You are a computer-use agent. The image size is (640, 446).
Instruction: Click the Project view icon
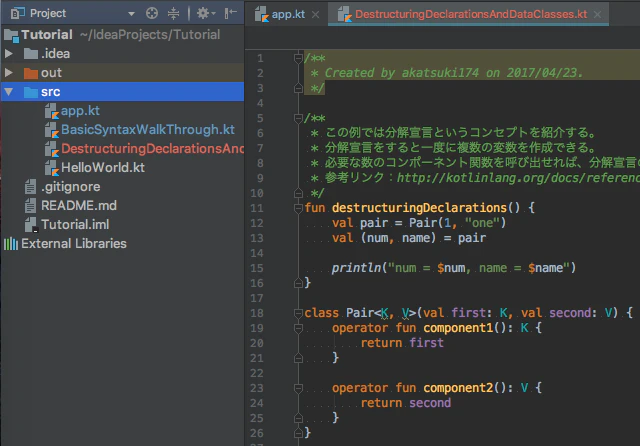pyautogui.click(x=17, y=13)
